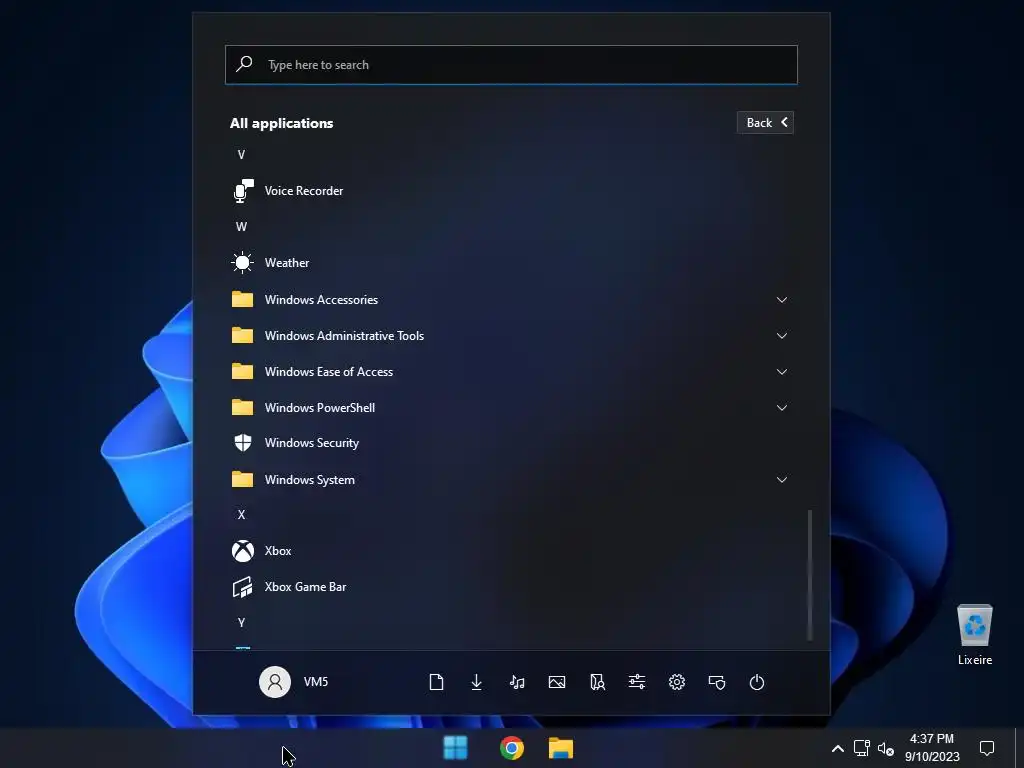Click the Power button icon
Image resolution: width=1024 pixels, height=768 pixels.
tap(757, 682)
